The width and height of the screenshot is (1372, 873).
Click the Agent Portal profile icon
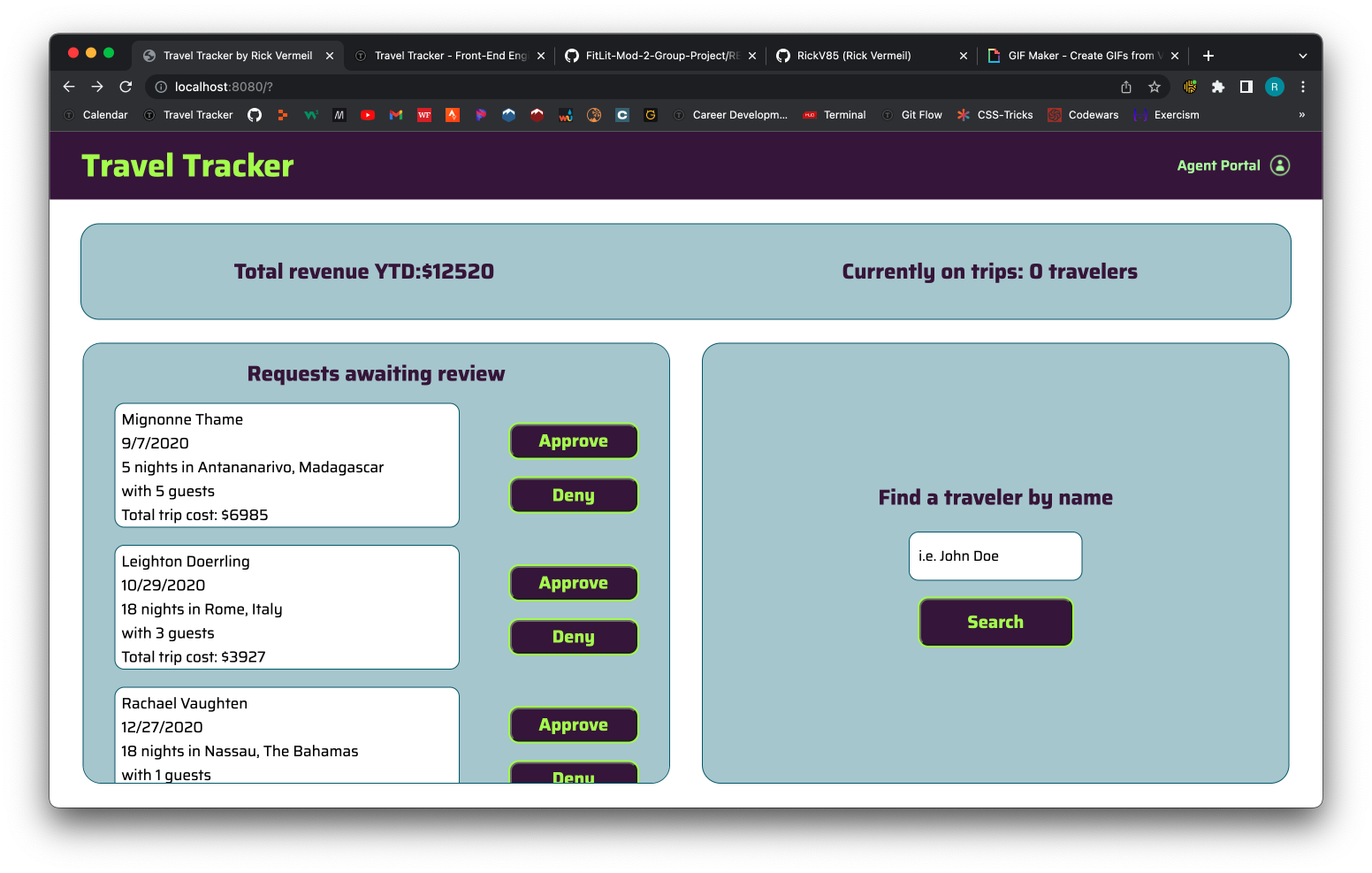[x=1279, y=165]
